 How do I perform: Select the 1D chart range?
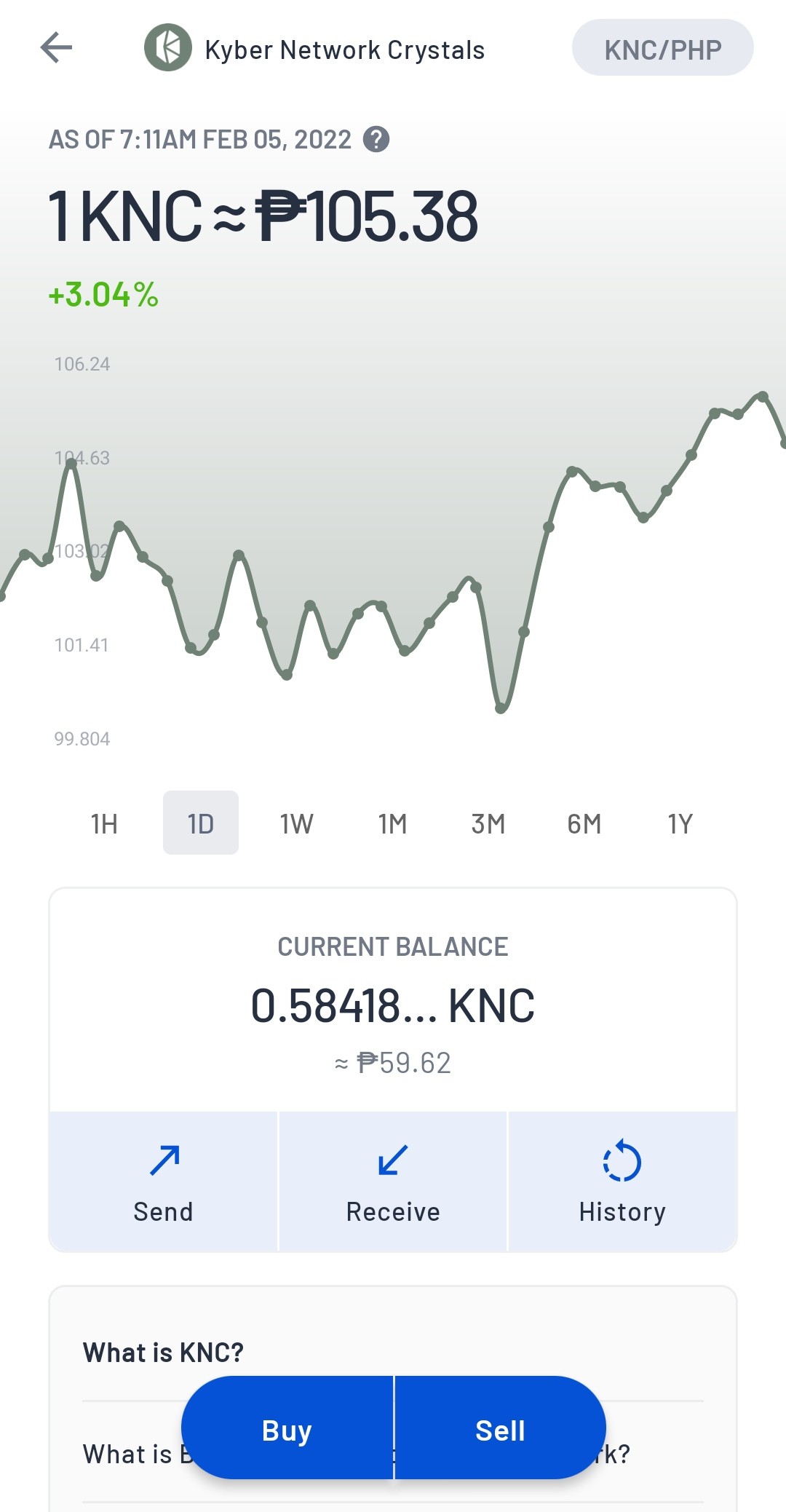[x=201, y=823]
